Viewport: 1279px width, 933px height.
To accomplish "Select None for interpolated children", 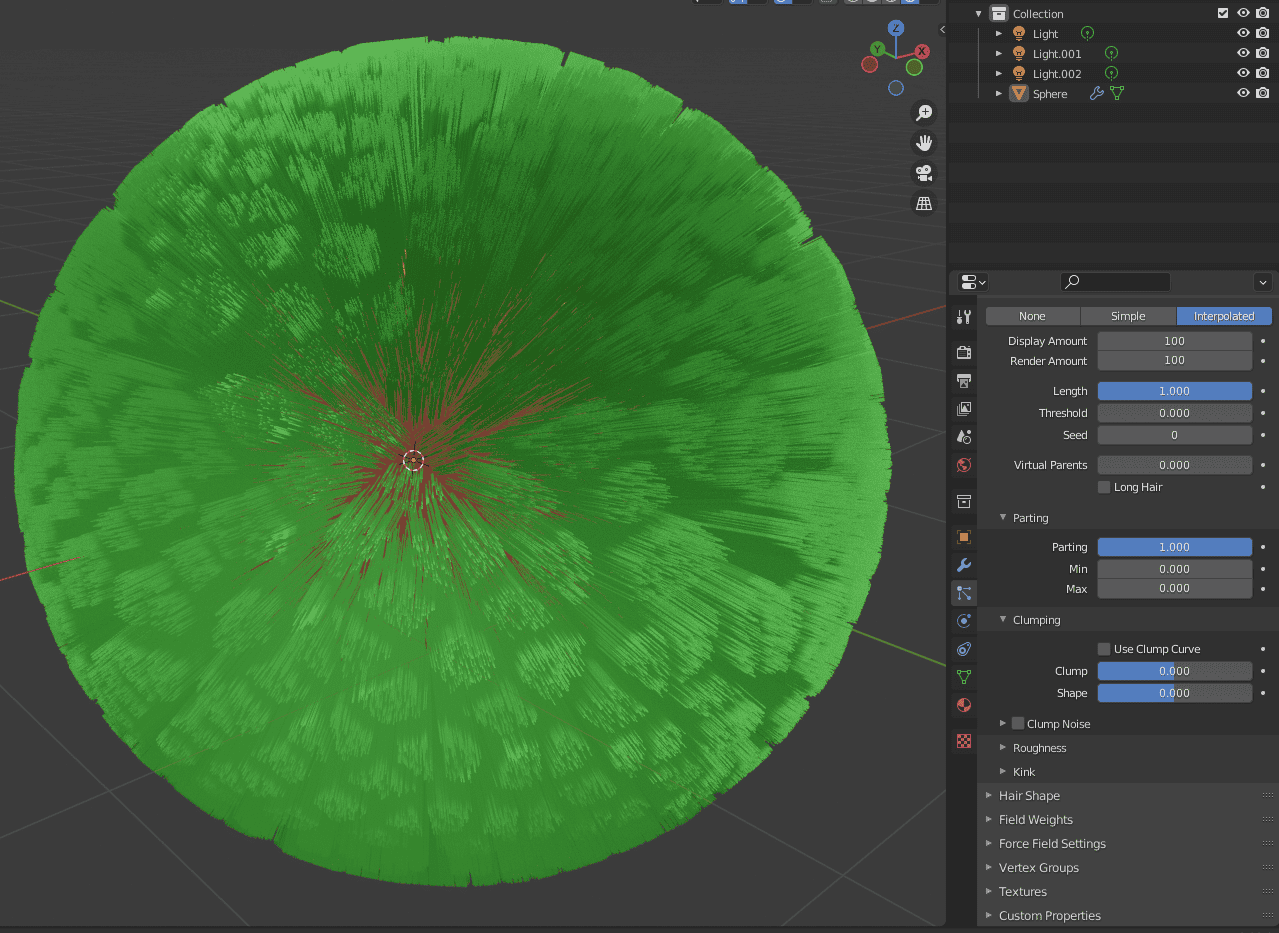I will coord(1032,315).
